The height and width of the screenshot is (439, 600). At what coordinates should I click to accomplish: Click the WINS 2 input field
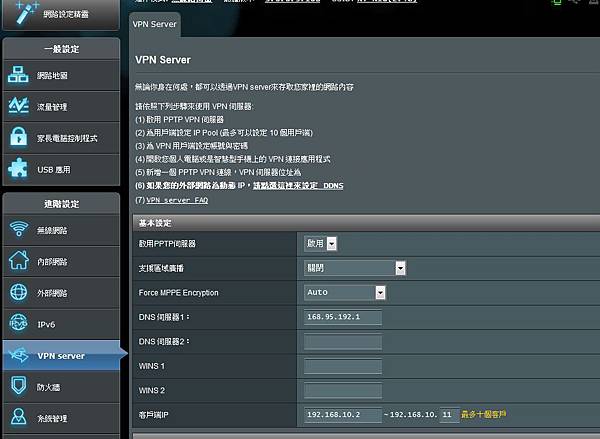pos(343,390)
